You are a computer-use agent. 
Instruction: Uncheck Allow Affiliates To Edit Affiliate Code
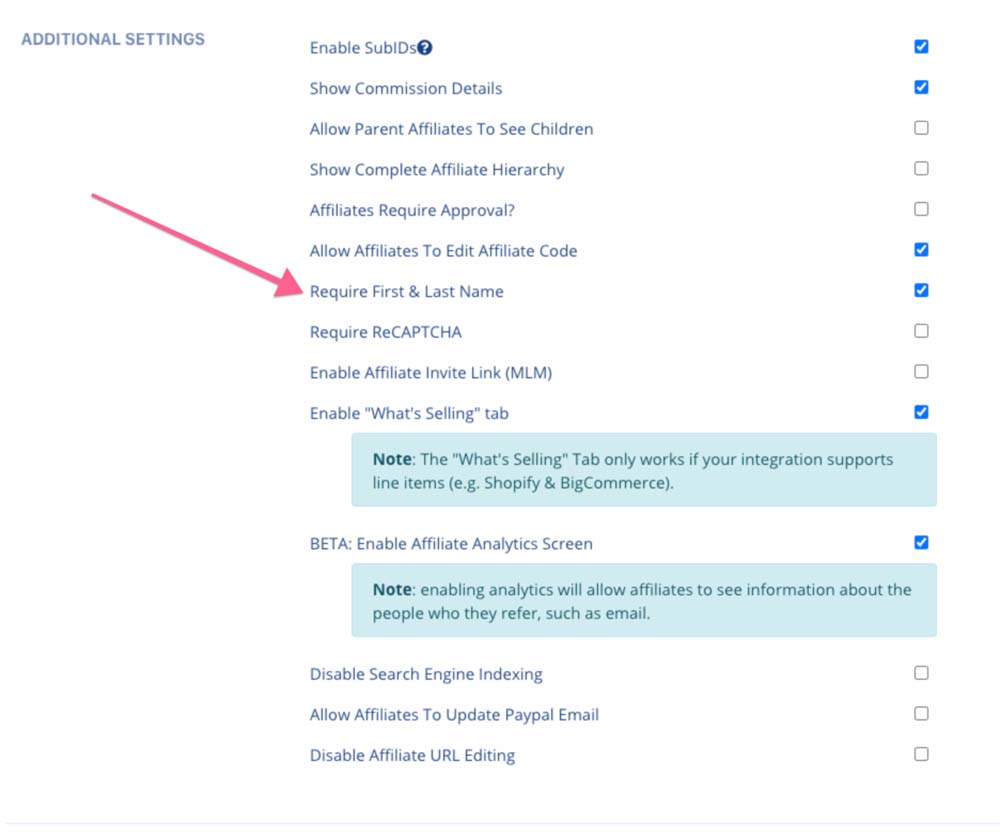point(921,249)
